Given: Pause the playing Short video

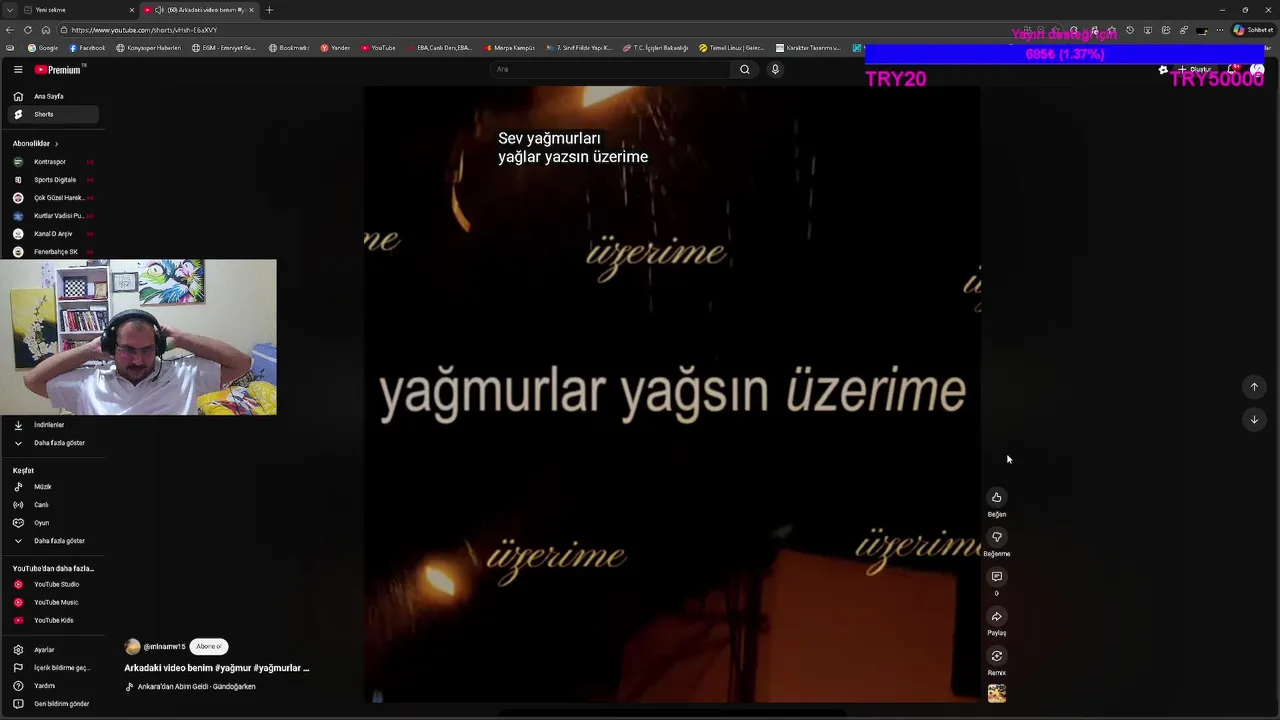Looking at the screenshot, I should [x=672, y=394].
